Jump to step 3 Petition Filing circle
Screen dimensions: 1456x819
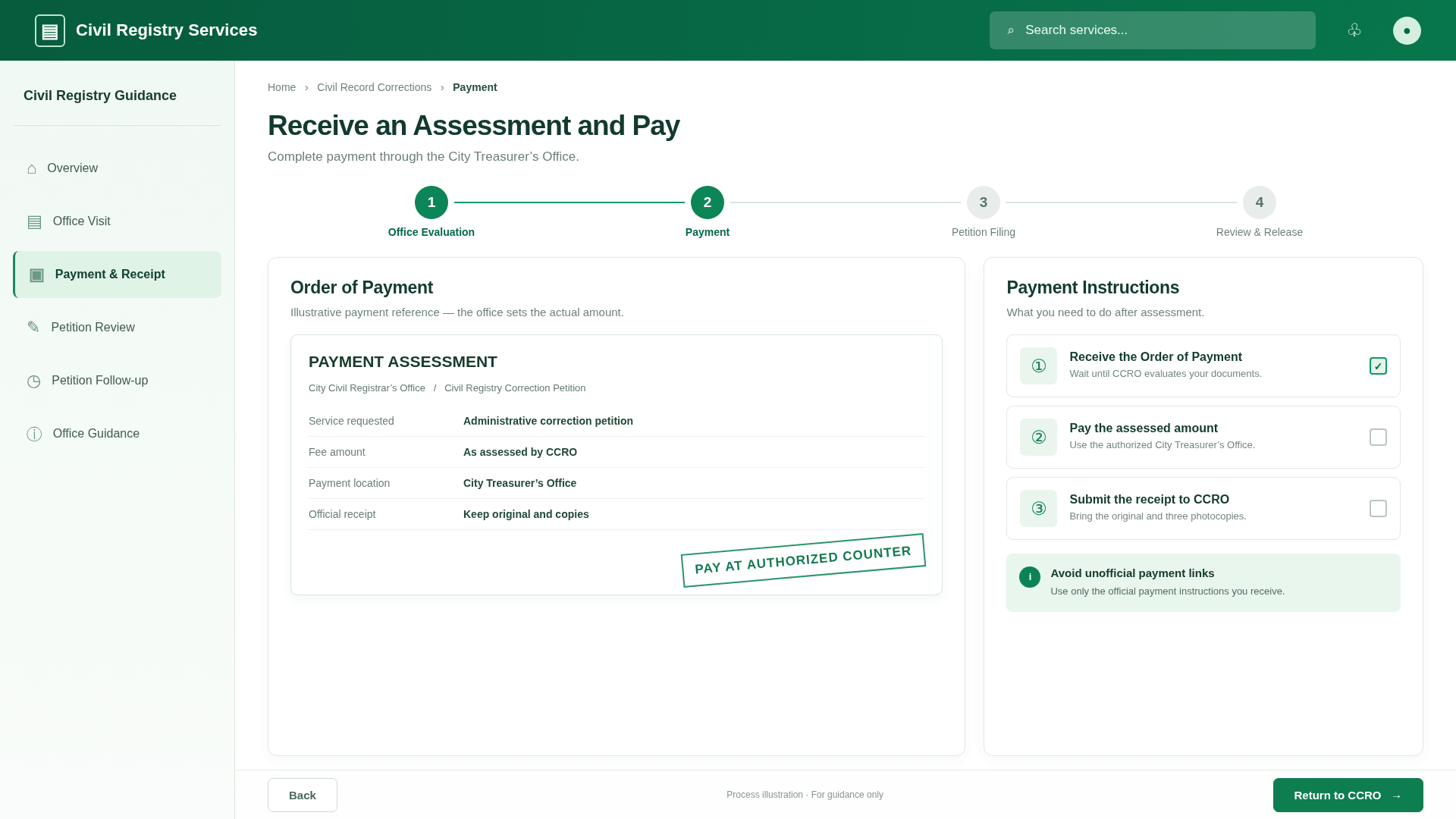[x=984, y=202]
